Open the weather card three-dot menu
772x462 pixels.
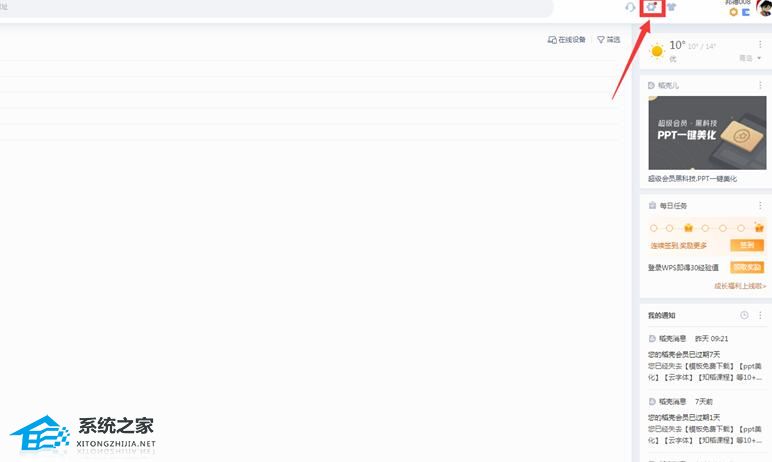point(760,44)
